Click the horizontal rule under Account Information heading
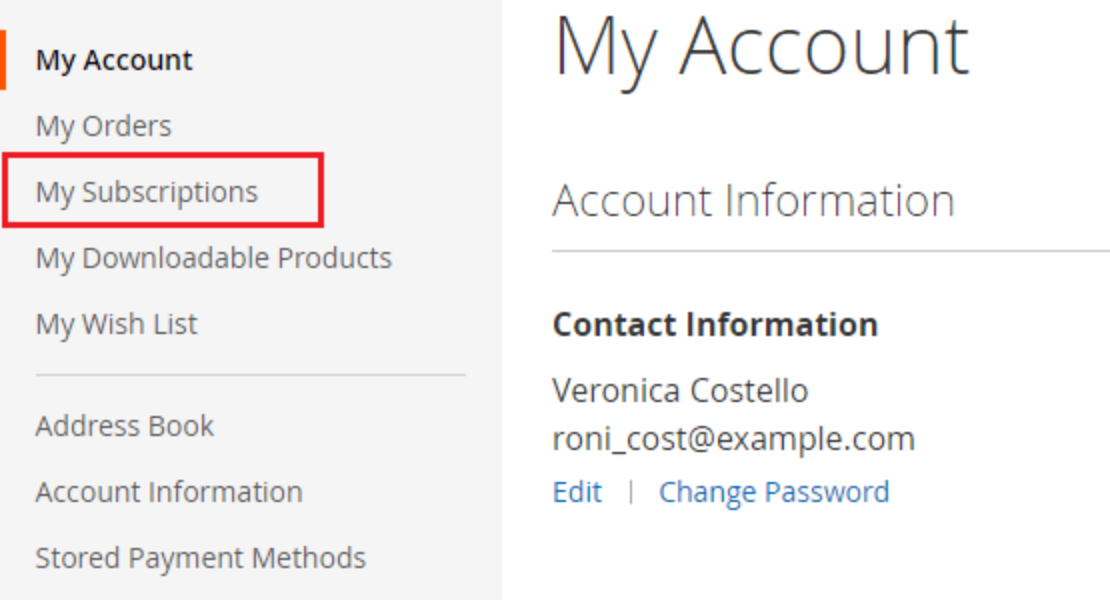Viewport: 1110px width, 600px height. 830,250
